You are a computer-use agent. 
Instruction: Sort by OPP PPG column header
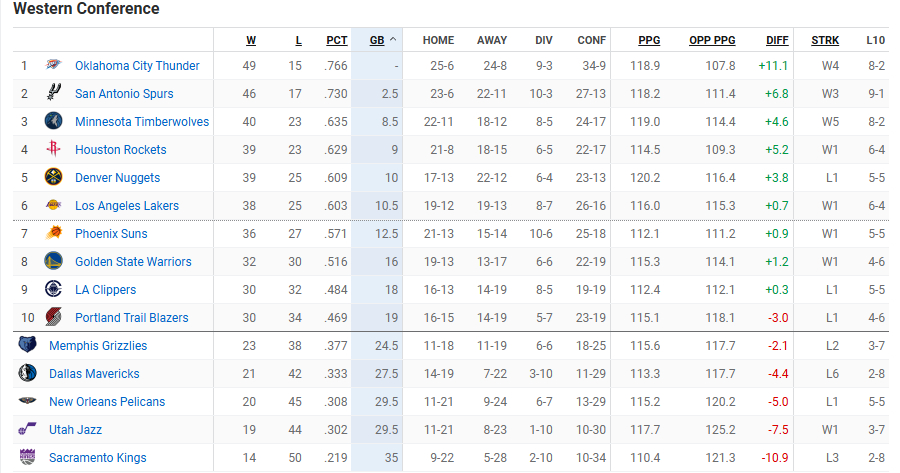pos(712,40)
